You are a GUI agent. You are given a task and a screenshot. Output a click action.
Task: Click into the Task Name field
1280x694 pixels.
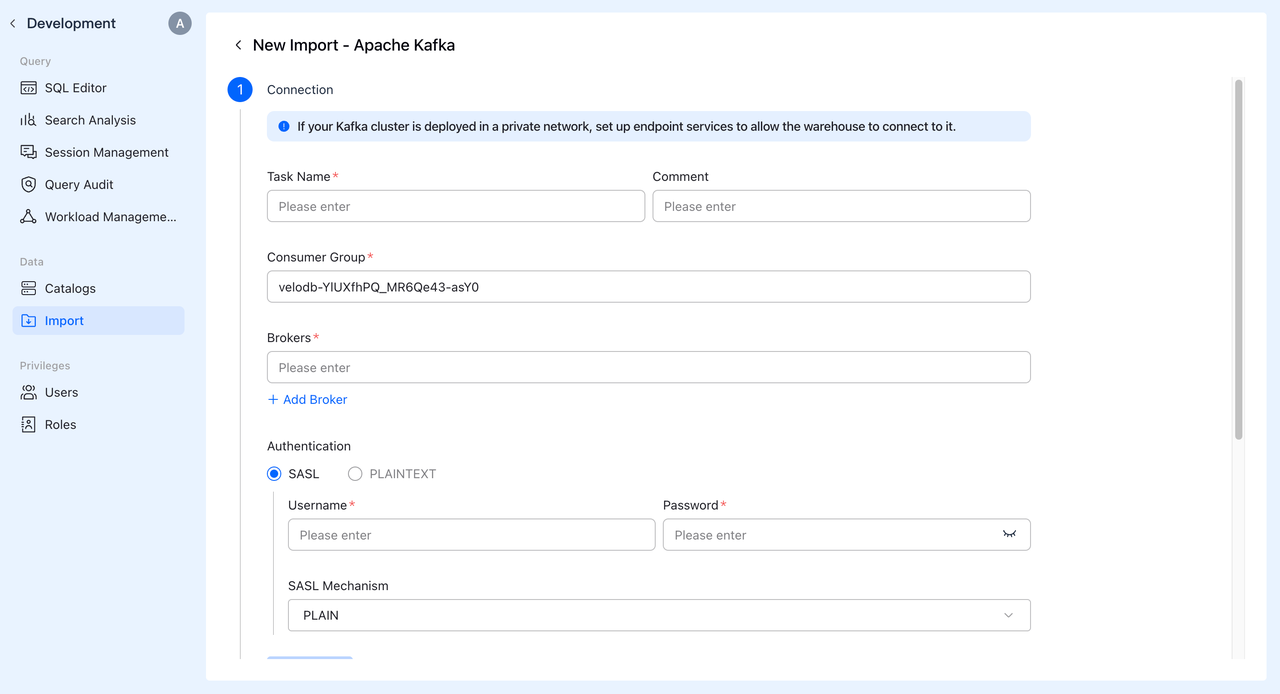(455, 206)
